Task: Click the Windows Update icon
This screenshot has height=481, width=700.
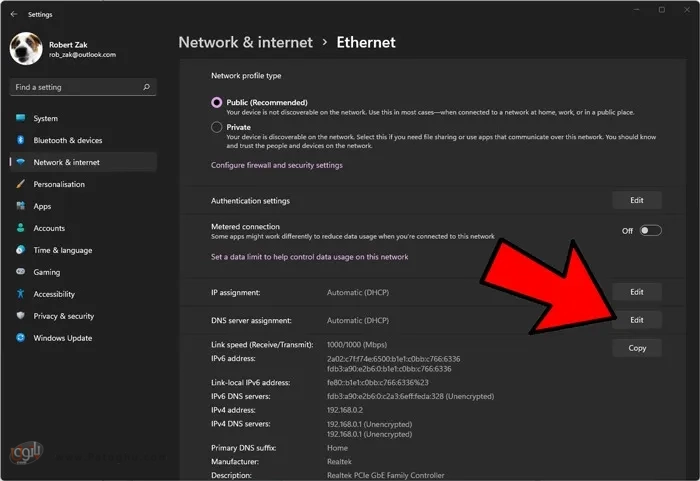Action: click(x=21, y=338)
